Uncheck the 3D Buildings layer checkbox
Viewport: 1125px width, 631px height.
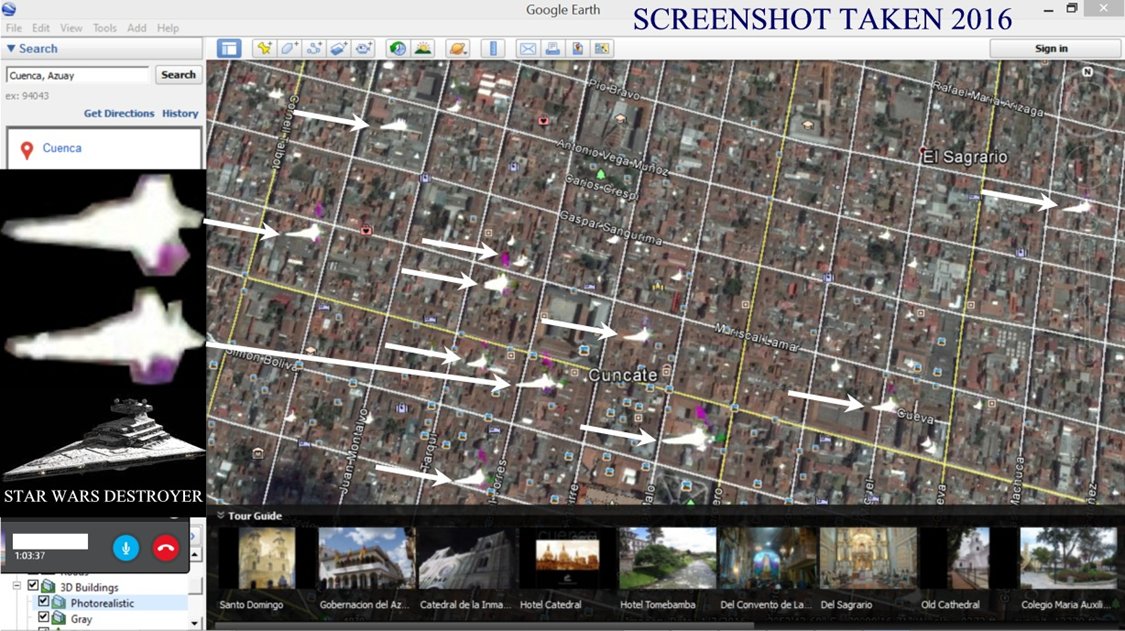click(33, 586)
